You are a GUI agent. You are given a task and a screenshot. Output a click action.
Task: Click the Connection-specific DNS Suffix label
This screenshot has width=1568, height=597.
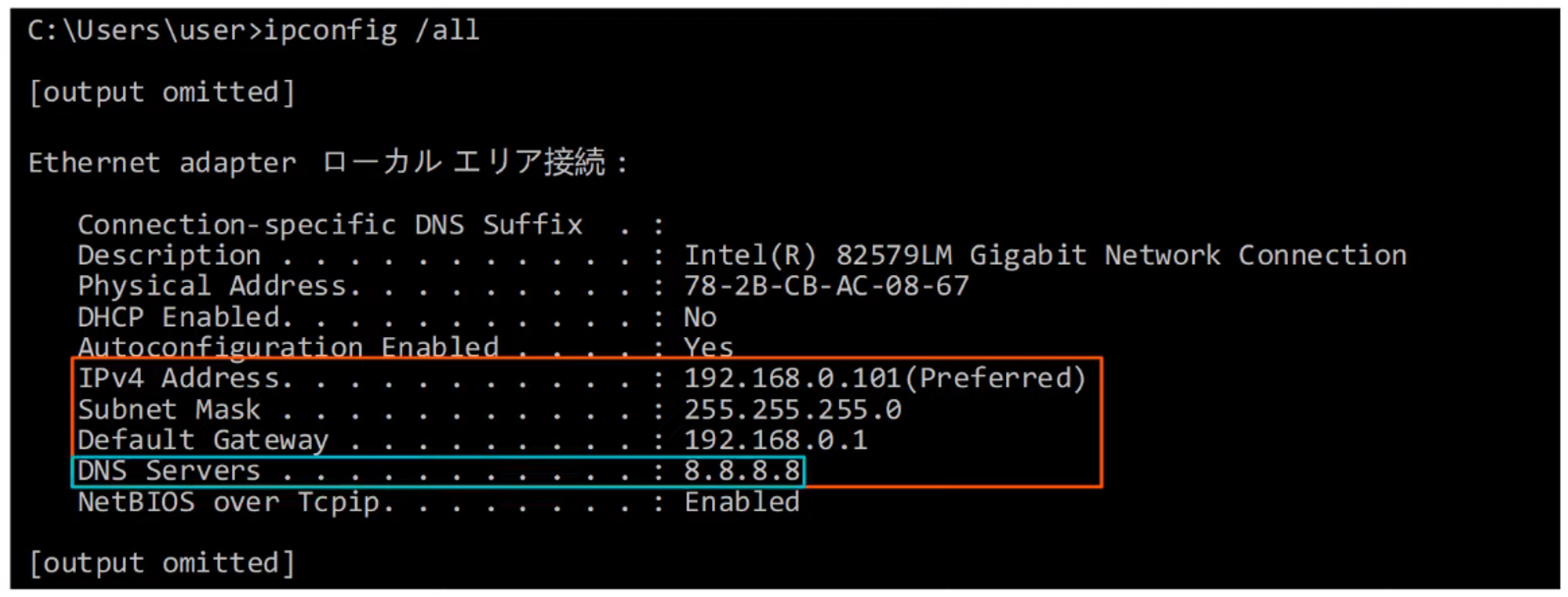330,225
